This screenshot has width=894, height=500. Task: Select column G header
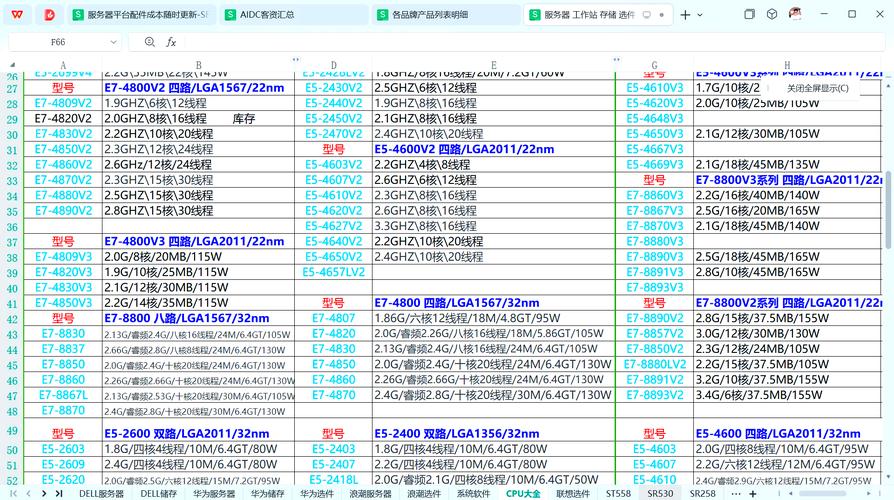click(x=654, y=66)
